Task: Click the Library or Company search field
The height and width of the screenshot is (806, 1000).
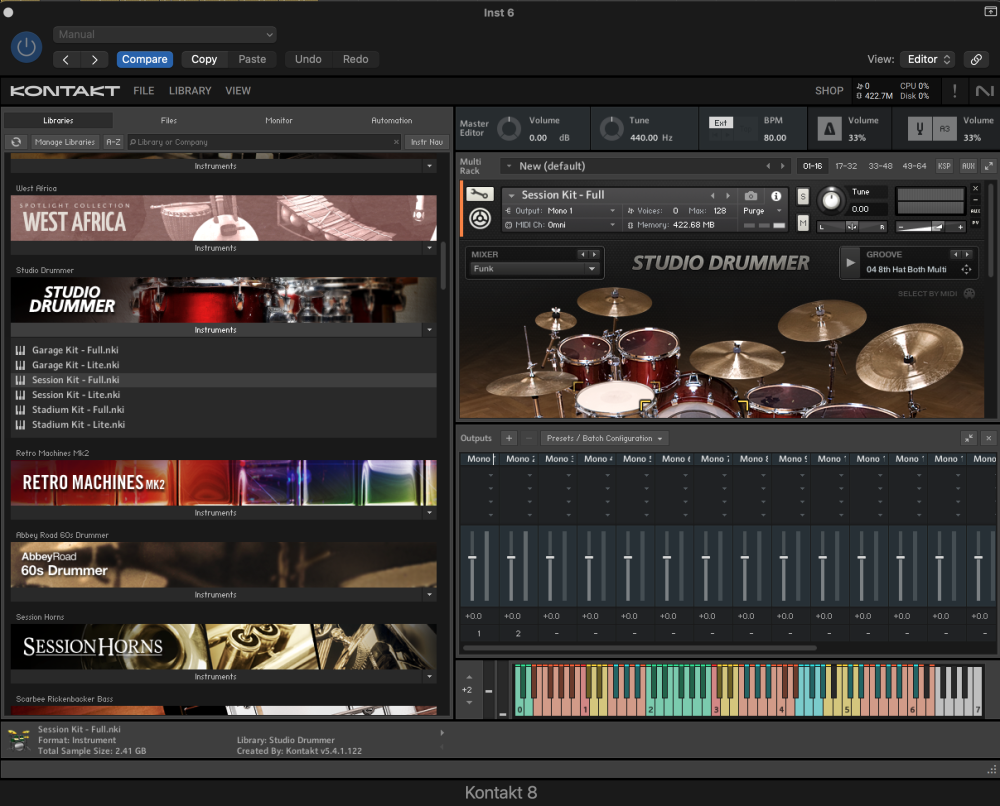Action: (x=264, y=142)
